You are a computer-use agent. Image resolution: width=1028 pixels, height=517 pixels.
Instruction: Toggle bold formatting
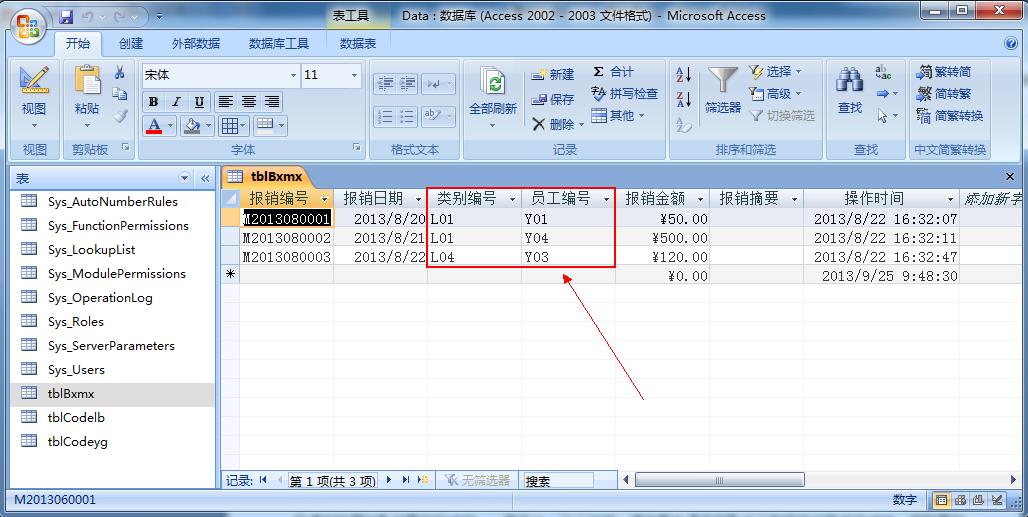(x=153, y=102)
